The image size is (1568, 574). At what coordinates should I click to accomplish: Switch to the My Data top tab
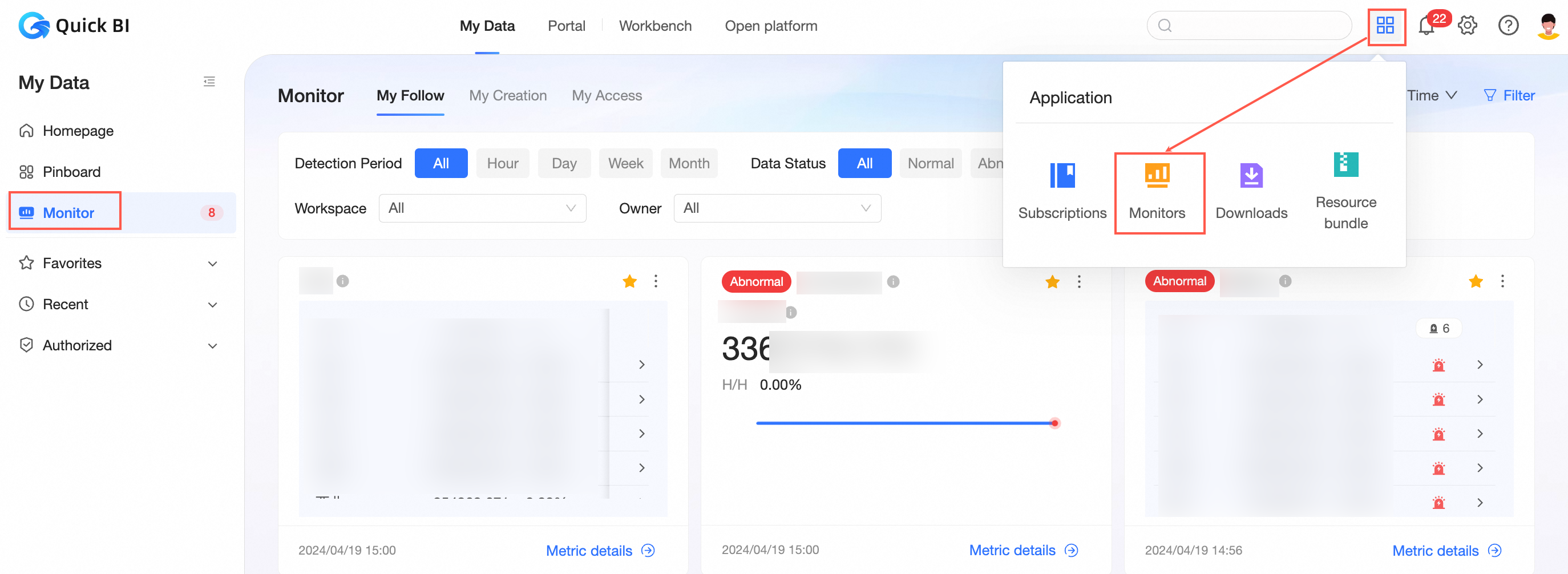(487, 26)
